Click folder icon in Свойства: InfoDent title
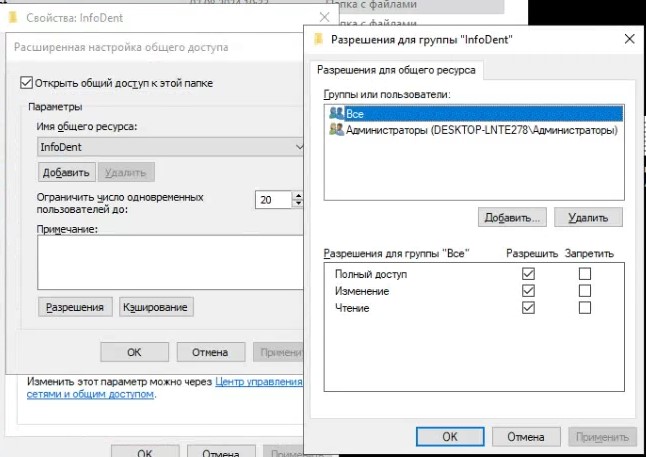Image resolution: width=646 pixels, height=457 pixels. point(13,18)
